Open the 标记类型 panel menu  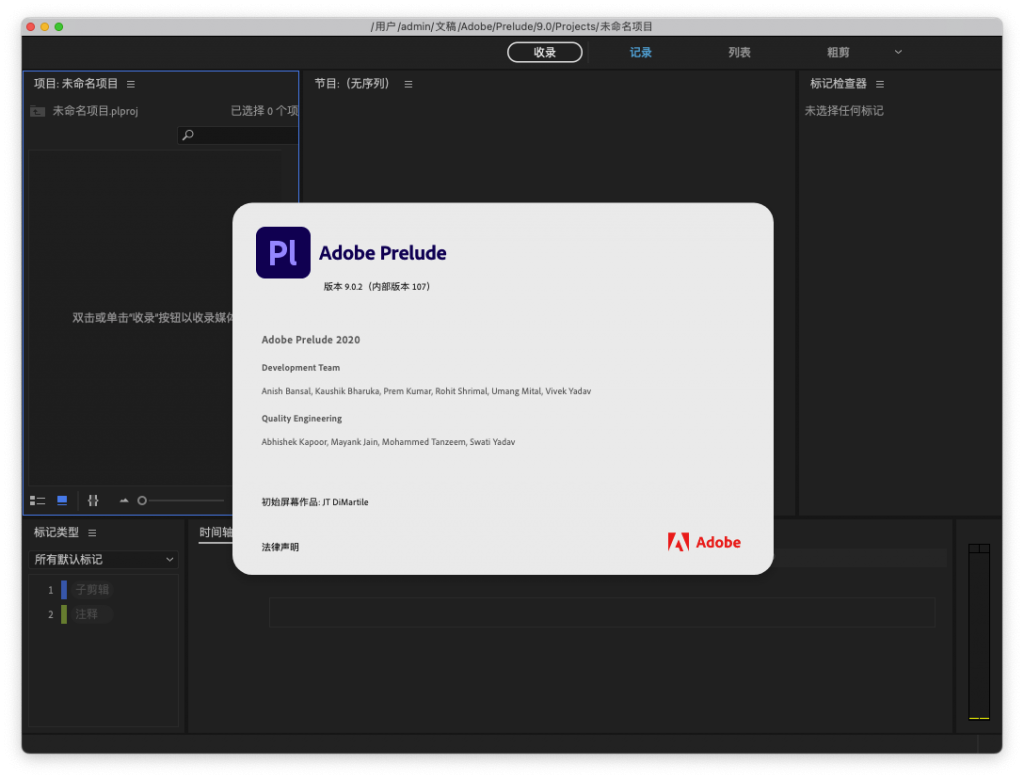tap(92, 533)
